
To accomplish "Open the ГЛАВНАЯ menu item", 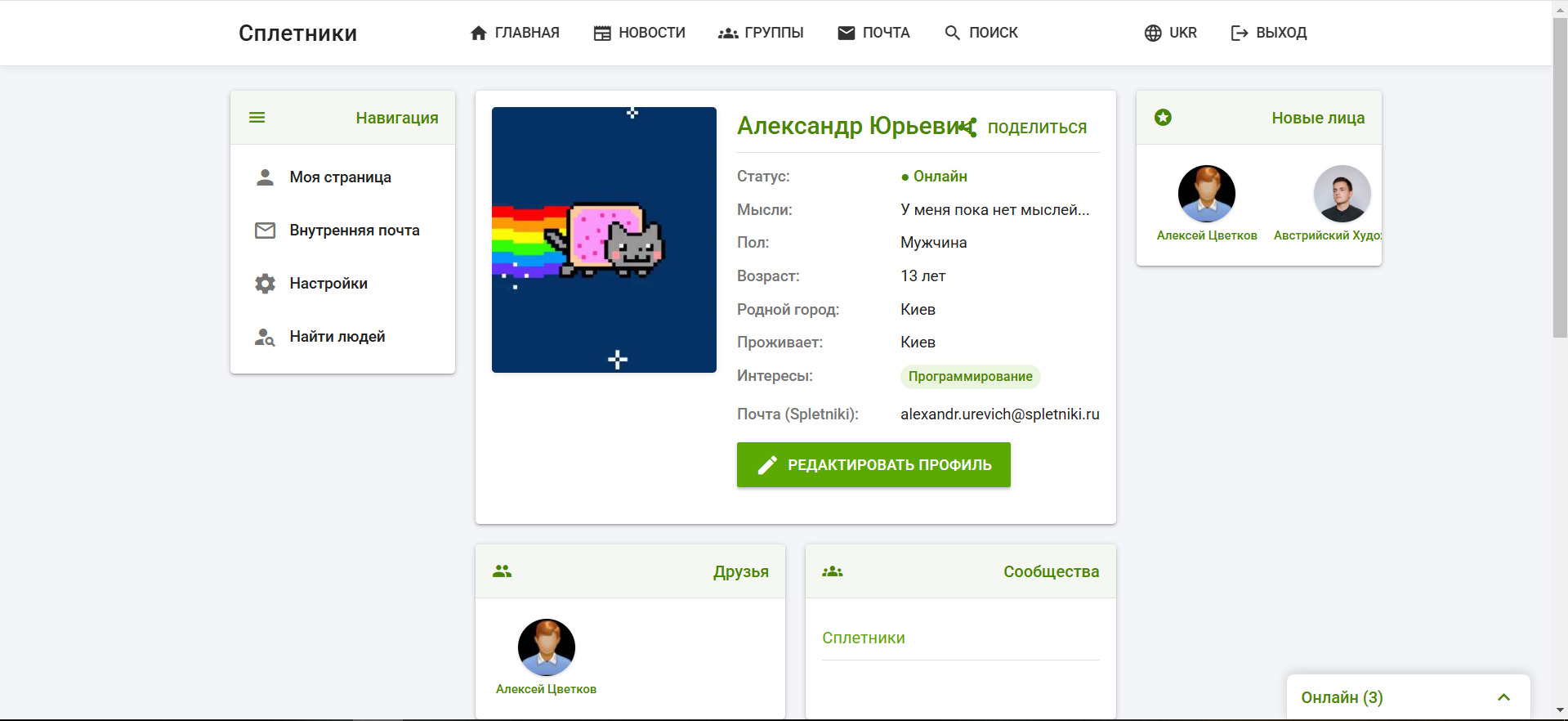I will pos(515,33).
